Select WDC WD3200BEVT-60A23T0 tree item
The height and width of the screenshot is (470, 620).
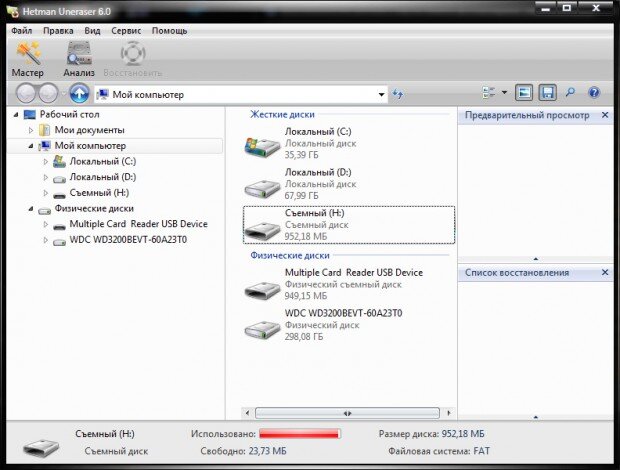pos(128,240)
